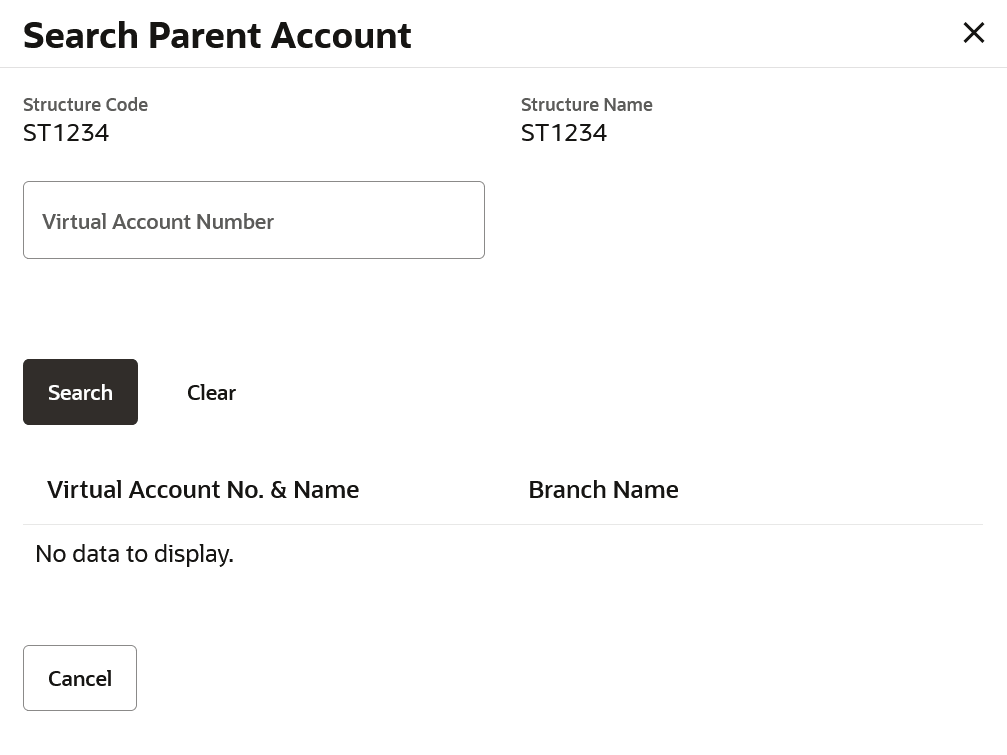Dismiss the dialog with the X icon
The height and width of the screenshot is (755, 1007).
(973, 33)
